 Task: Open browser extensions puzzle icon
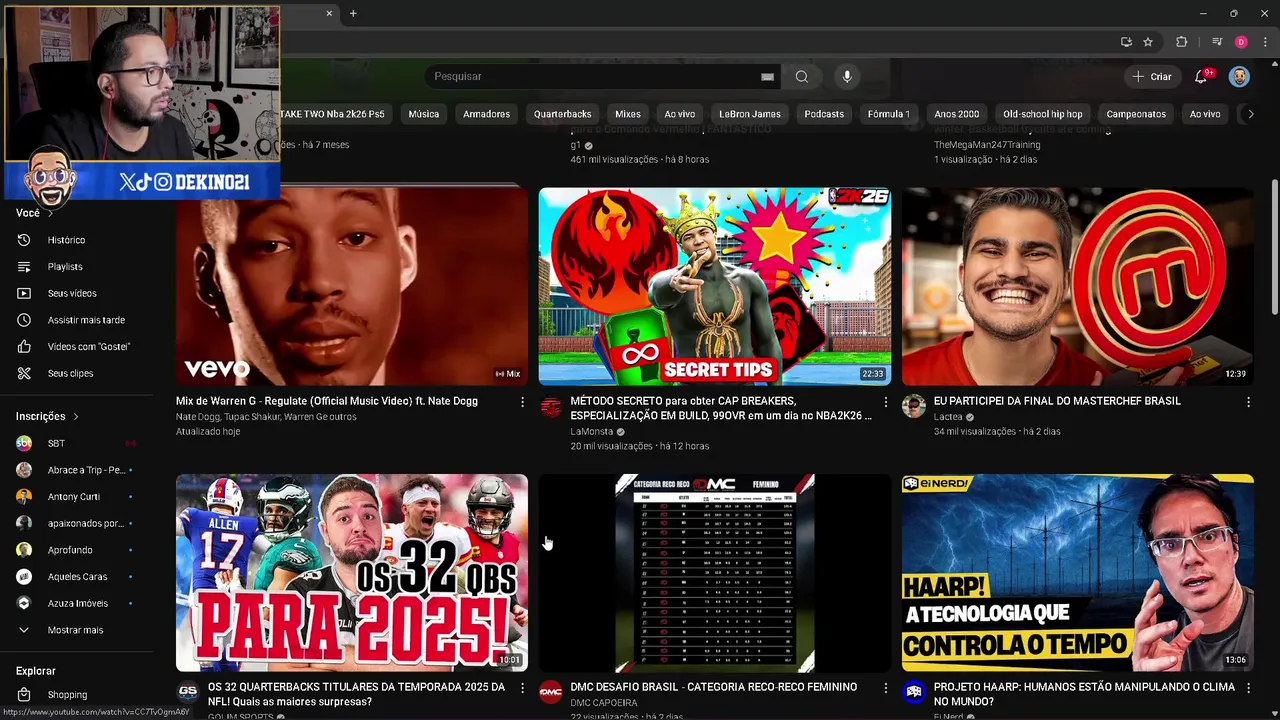[1181, 42]
